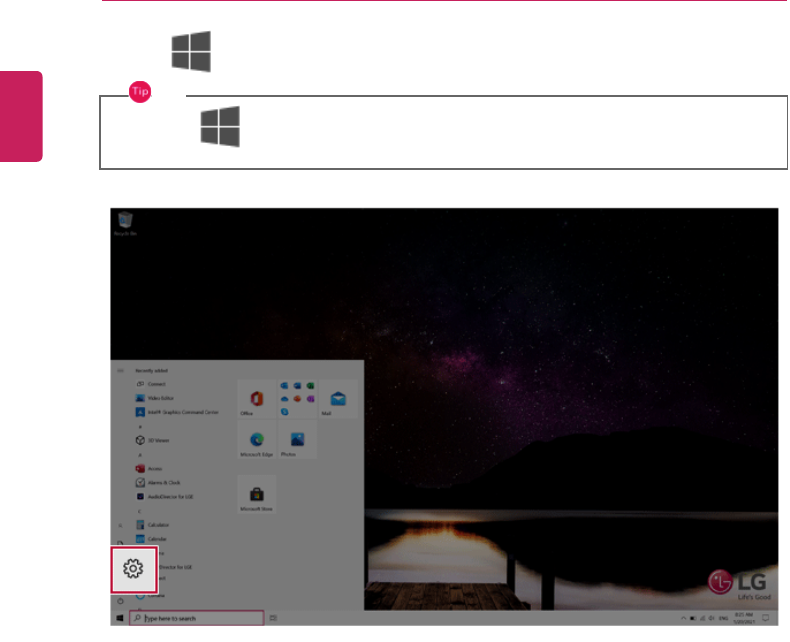Viewport: 790px width, 642px height.
Task: Click the 'A' letter group header
Action: point(140,455)
